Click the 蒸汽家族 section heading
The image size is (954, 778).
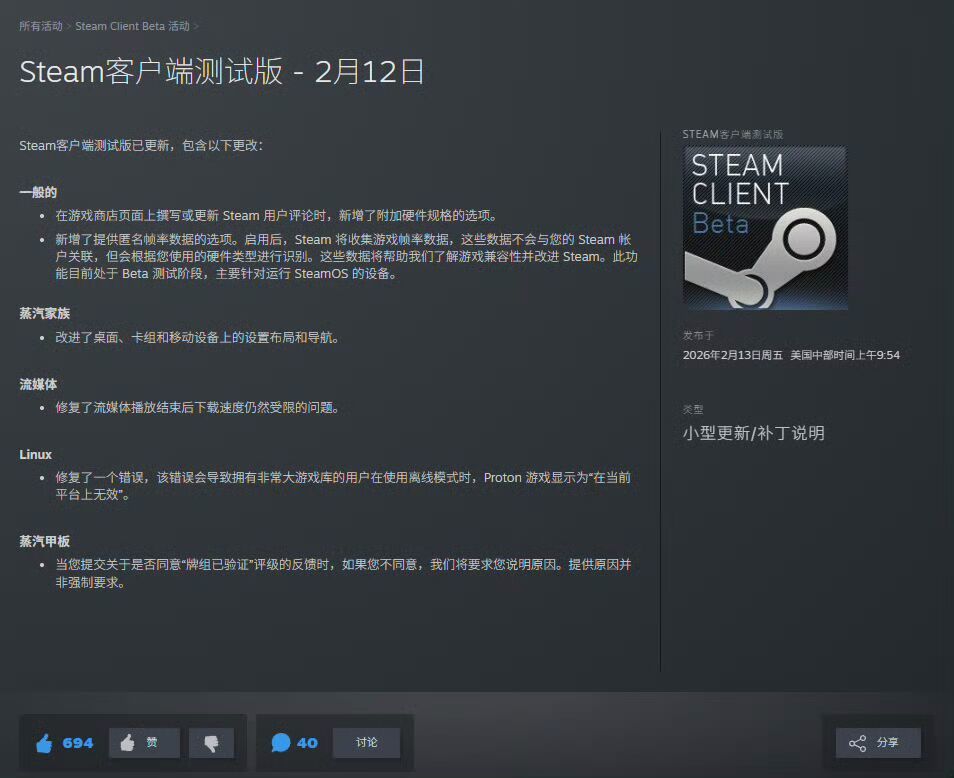tap(44, 313)
